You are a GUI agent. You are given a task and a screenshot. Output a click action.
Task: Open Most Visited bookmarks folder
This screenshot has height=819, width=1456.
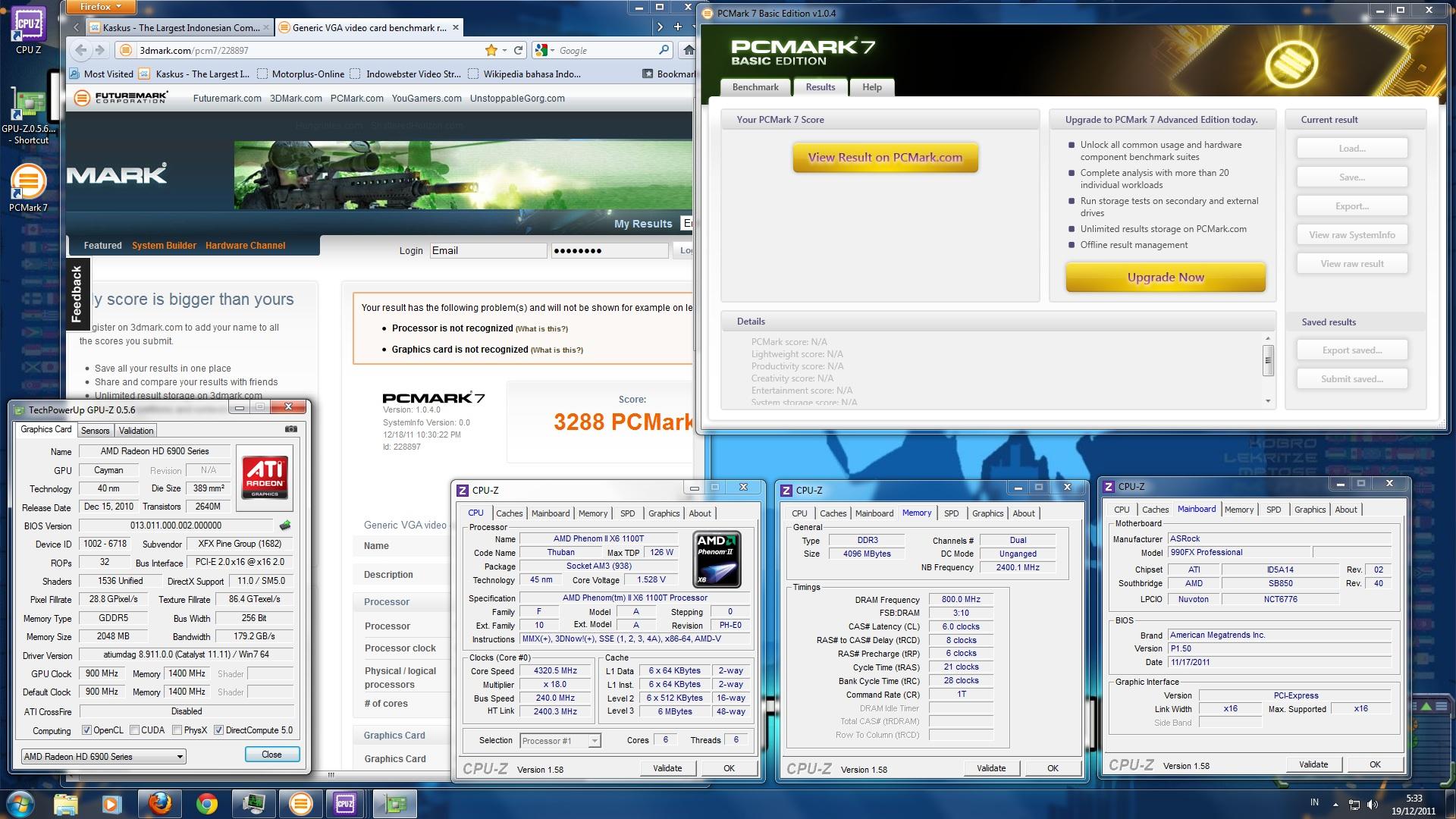(102, 74)
